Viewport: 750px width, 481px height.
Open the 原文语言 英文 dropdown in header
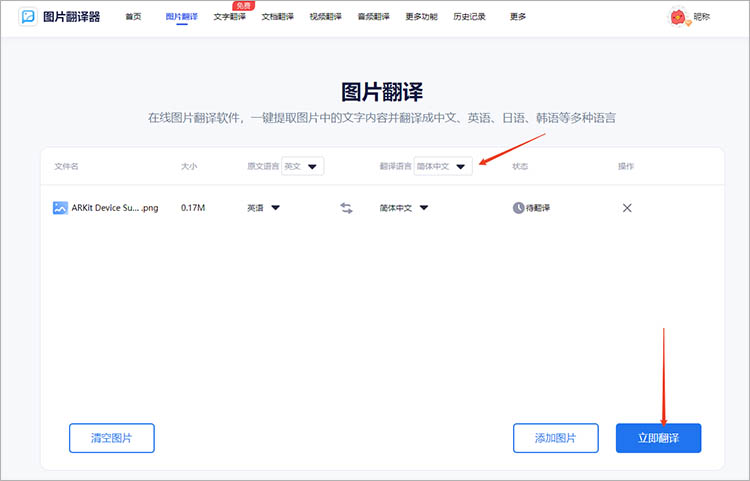point(302,166)
